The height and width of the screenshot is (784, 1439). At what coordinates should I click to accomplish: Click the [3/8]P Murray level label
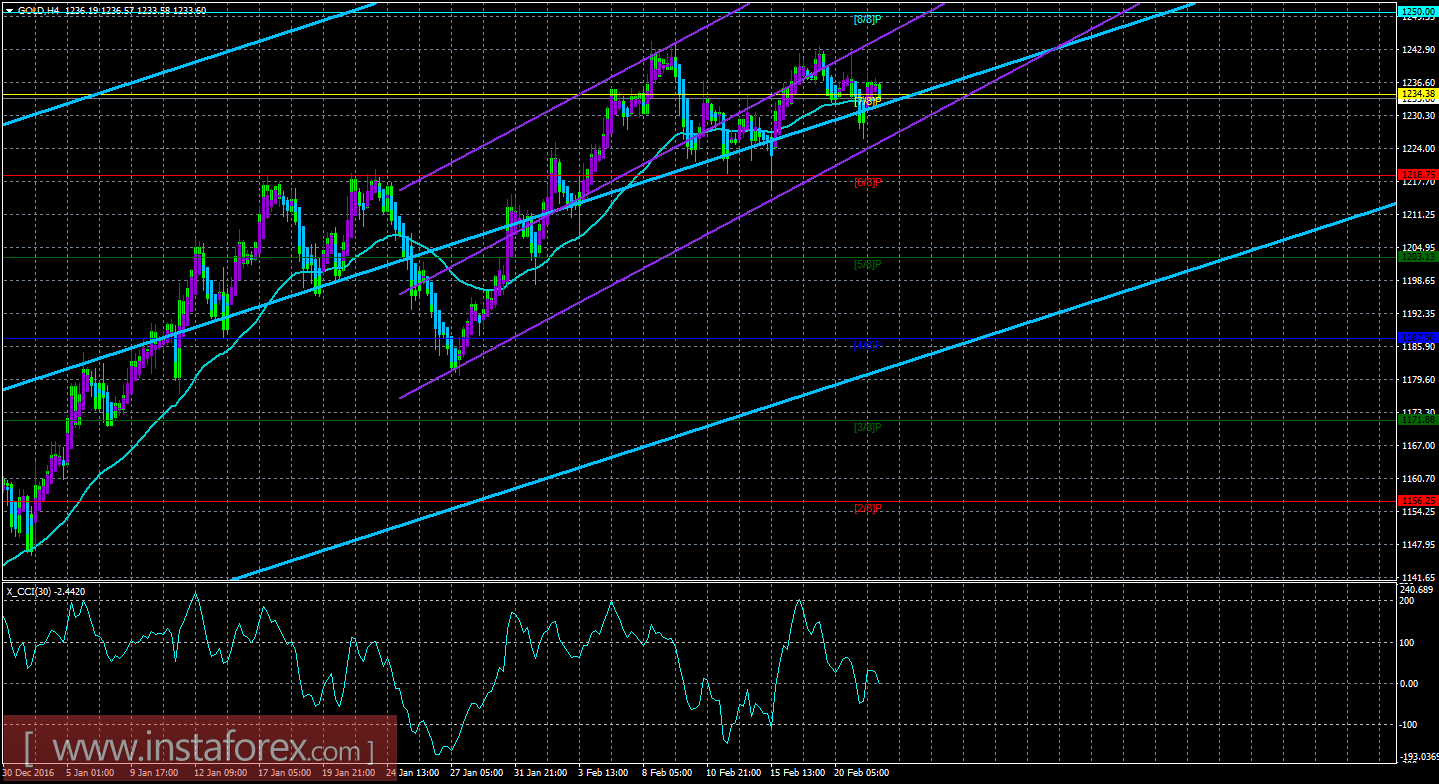pyautogui.click(x=867, y=427)
